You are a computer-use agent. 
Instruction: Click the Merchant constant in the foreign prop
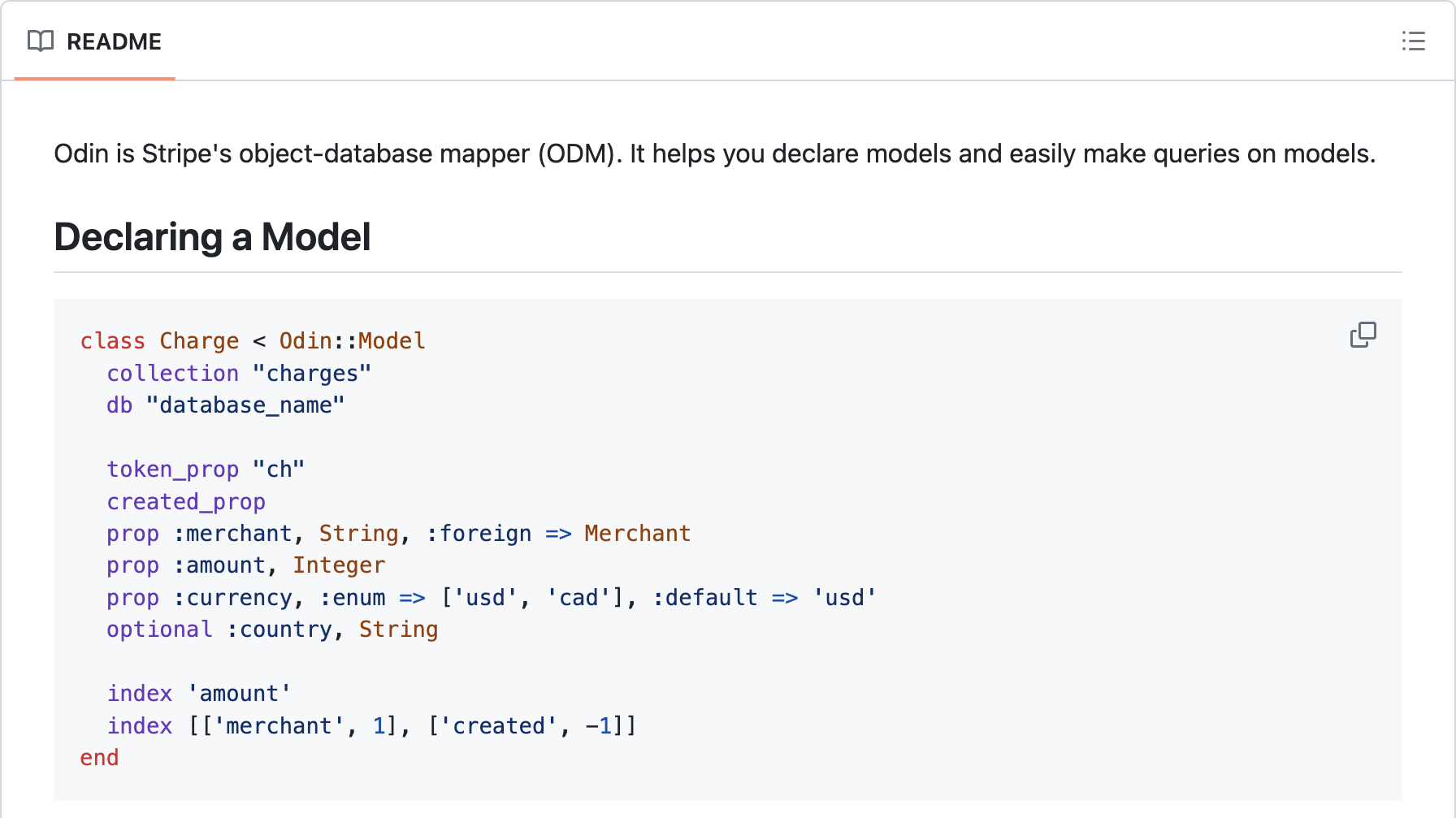pos(637,534)
